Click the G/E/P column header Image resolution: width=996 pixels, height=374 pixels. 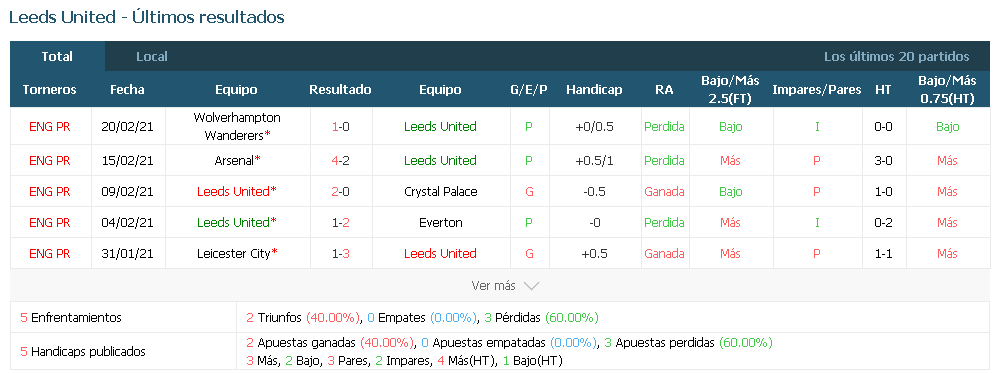point(528,90)
